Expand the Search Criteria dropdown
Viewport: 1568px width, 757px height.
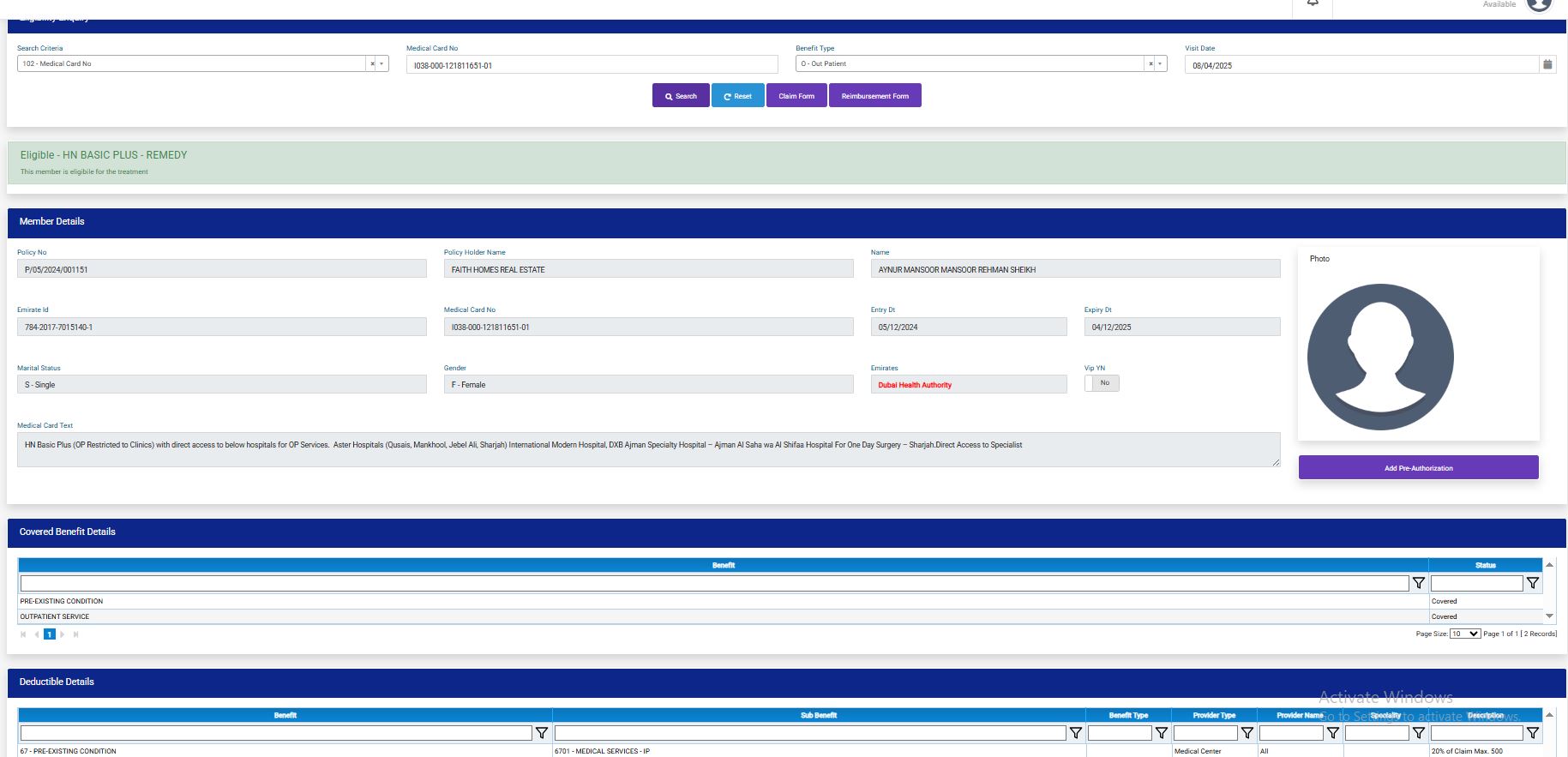(381, 63)
